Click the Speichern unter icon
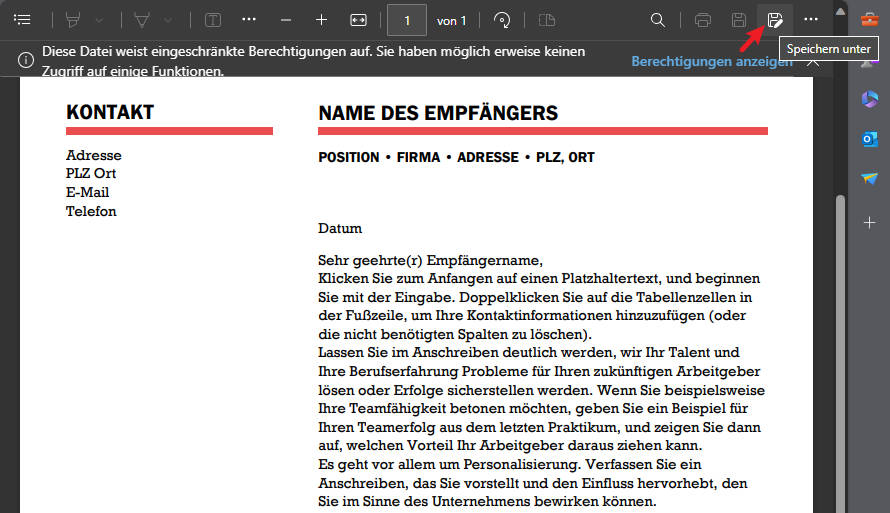Viewport: 890px width, 513px height. (775, 20)
